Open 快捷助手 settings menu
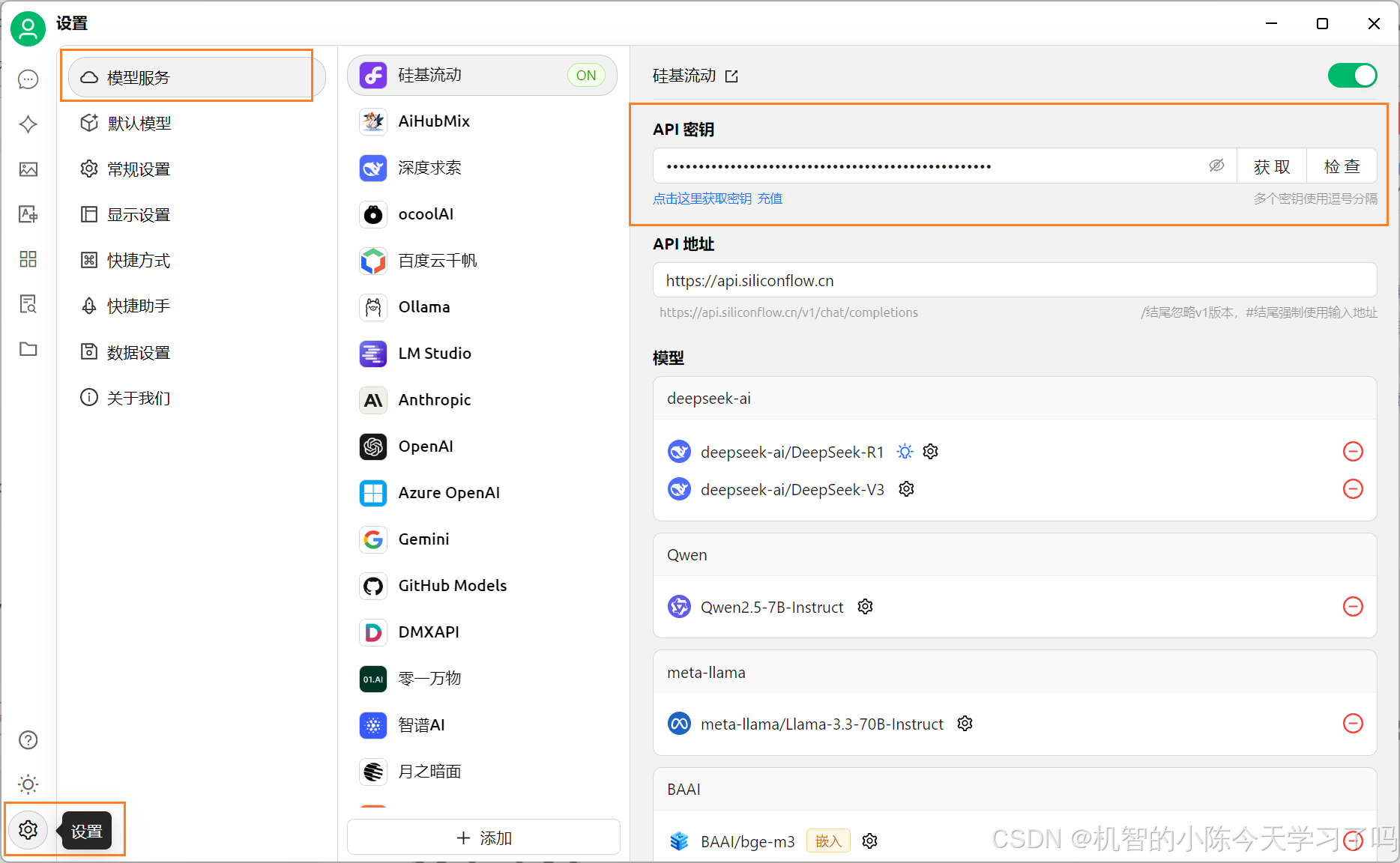 pyautogui.click(x=197, y=306)
